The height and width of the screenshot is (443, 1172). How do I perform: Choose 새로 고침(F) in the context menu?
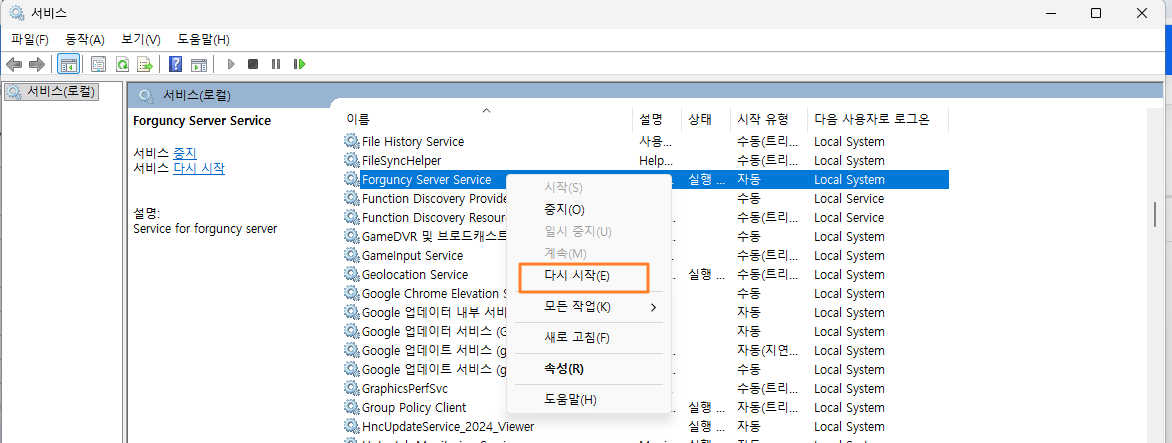[589, 338]
